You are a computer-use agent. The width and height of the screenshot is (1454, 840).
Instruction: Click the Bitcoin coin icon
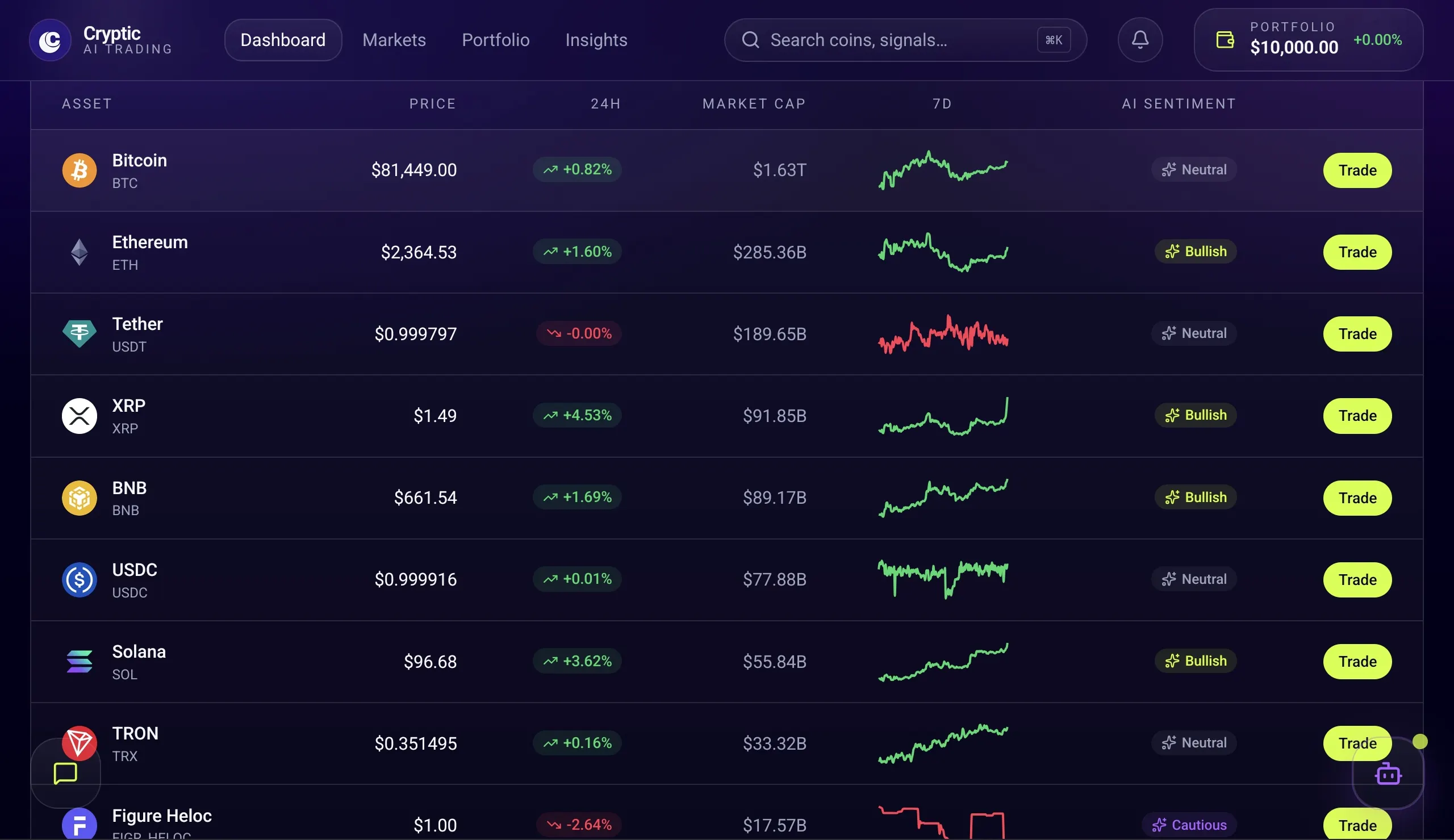tap(79, 170)
